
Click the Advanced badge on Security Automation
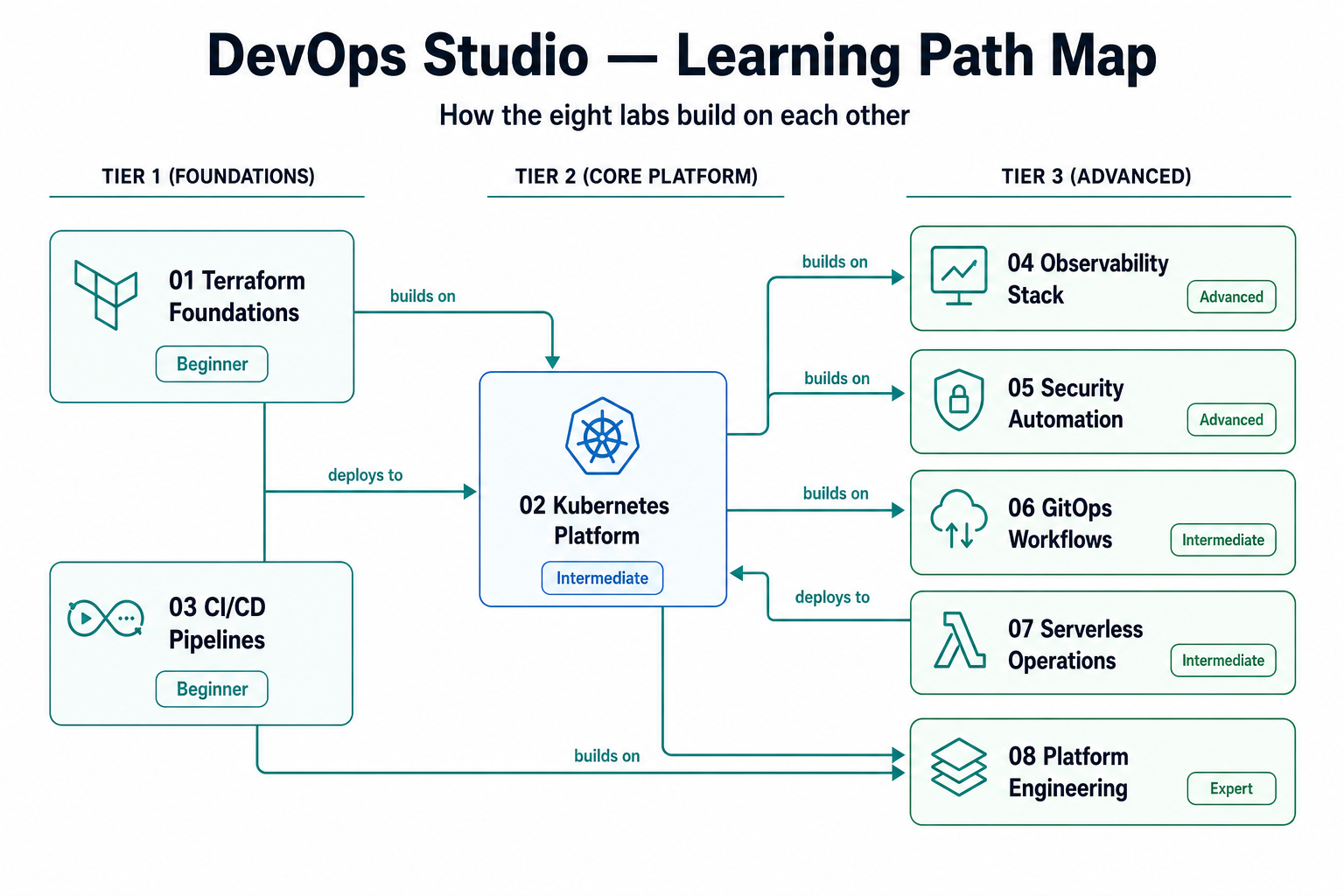[x=1231, y=419]
